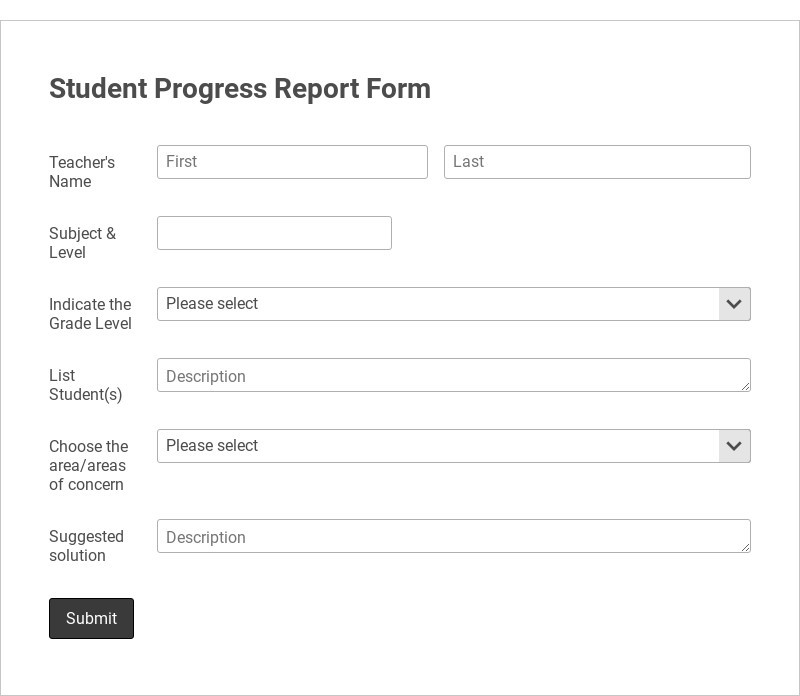Click the List Student(s) label
The height and width of the screenshot is (696, 800).
[85, 385]
